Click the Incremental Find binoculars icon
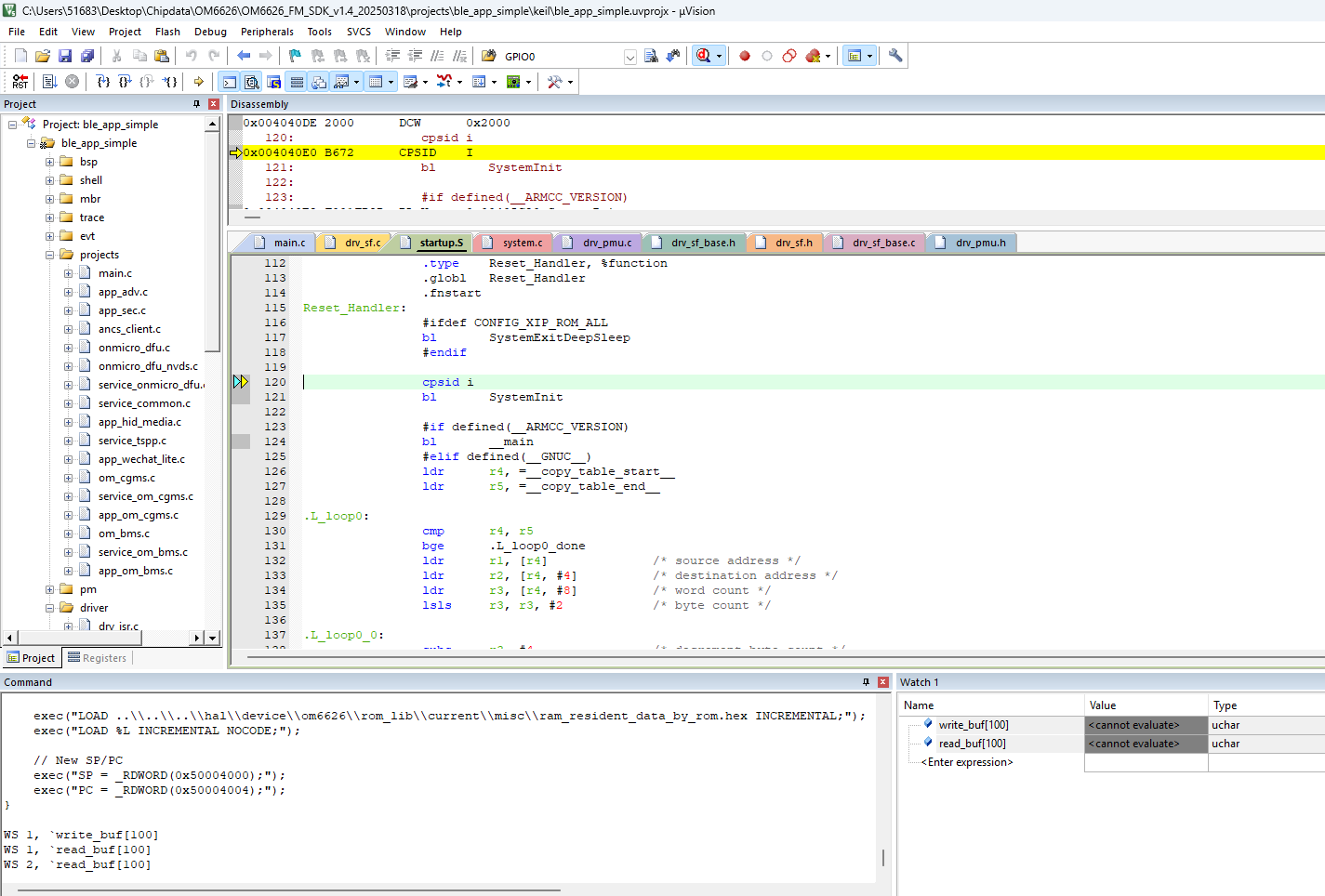Viewport: 1325px width, 896px height. [672, 56]
